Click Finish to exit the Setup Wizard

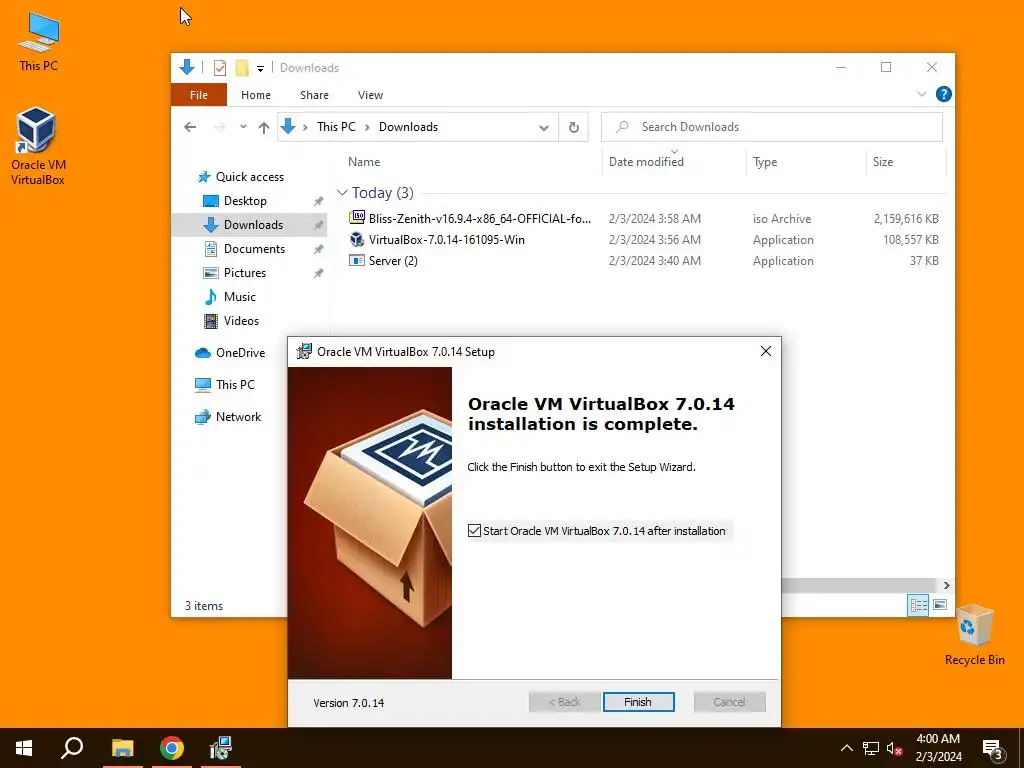pyautogui.click(x=638, y=702)
